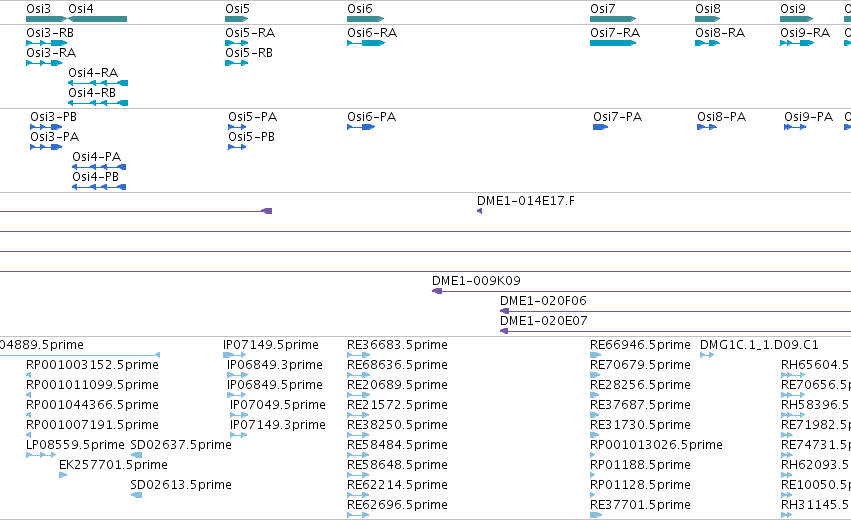Click protein Osi8-PA label

[722, 117]
